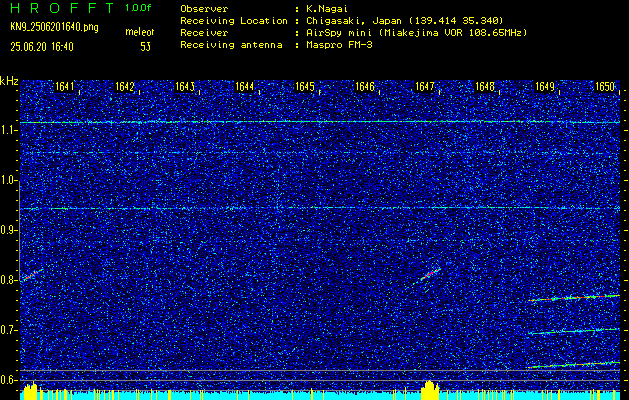Click the version label 1.00f
Screen dimensions: 629x400
[138, 8]
